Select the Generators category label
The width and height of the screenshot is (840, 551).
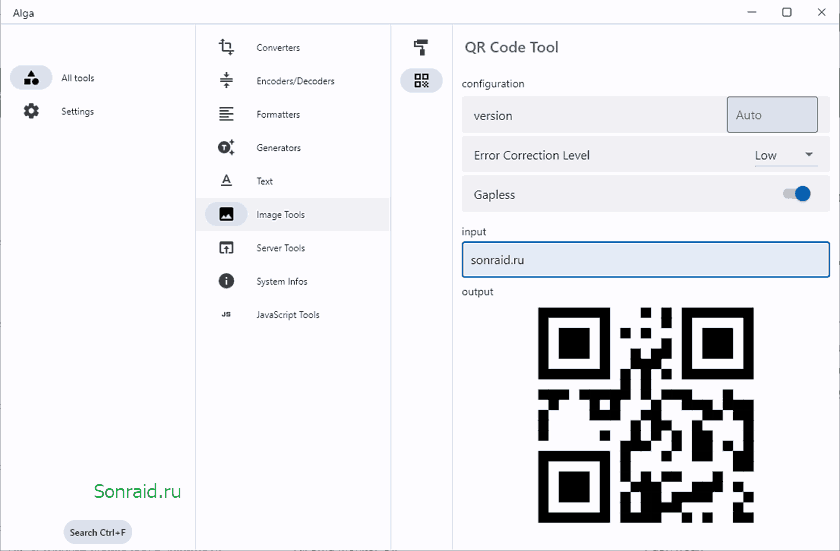279,148
